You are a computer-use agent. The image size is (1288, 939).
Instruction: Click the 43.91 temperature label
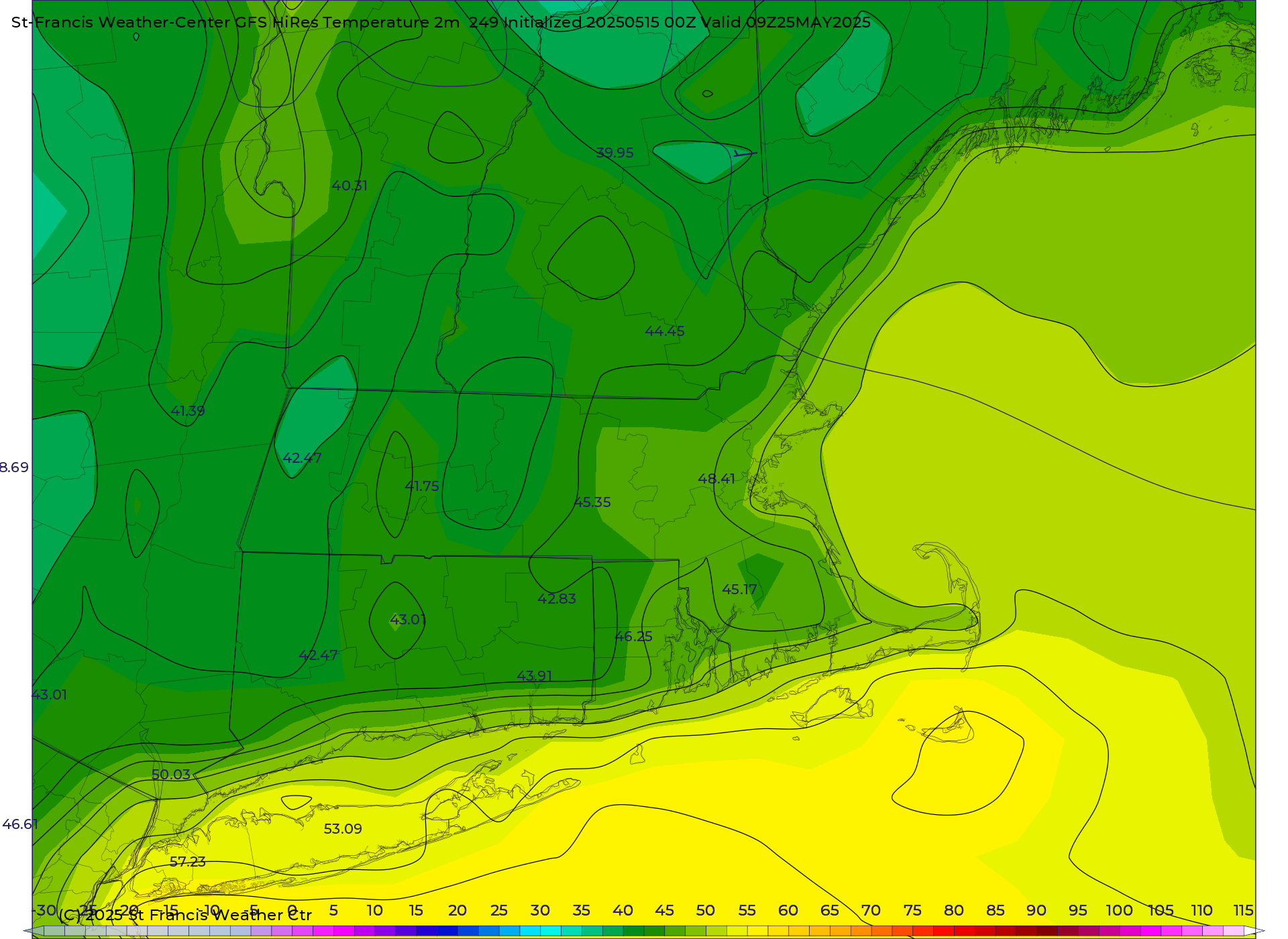pyautogui.click(x=535, y=676)
